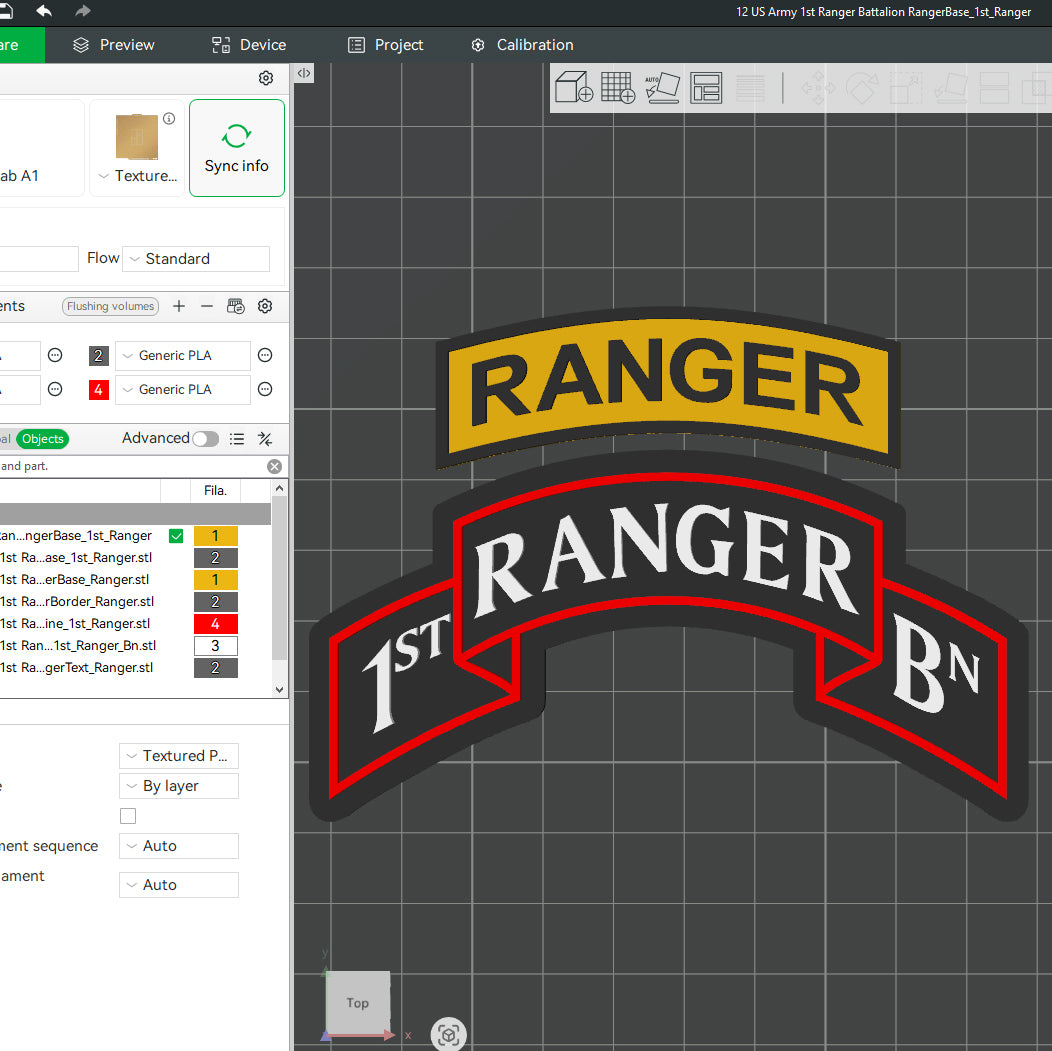Open the Flow Standard dropdown

click(196, 258)
